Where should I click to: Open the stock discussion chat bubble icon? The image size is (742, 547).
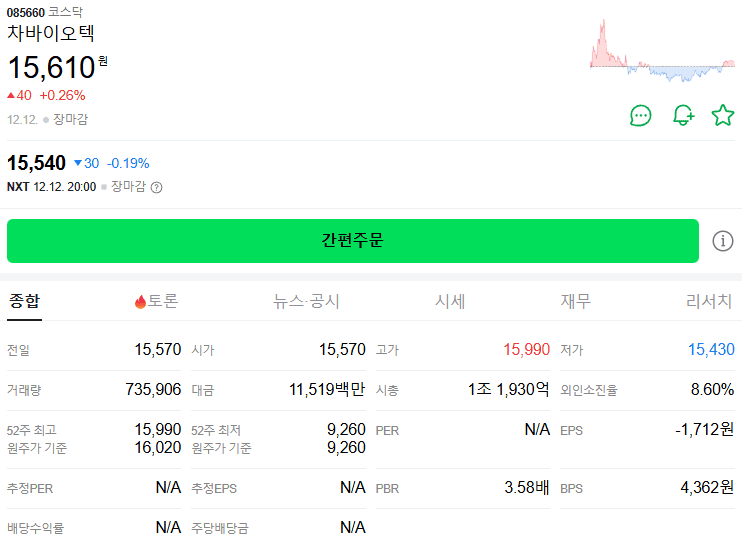(641, 115)
